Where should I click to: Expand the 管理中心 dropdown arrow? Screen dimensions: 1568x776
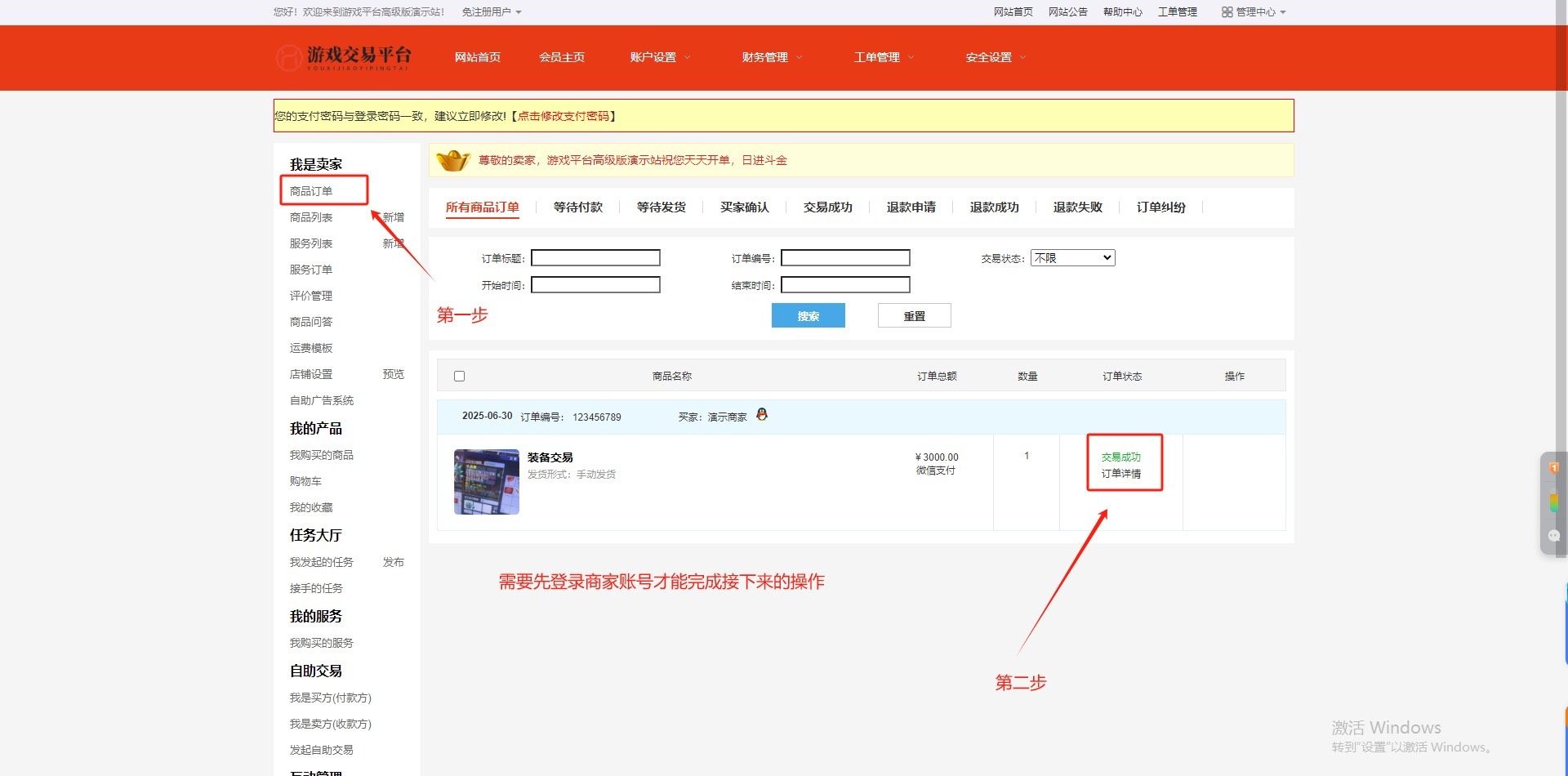[x=1283, y=12]
